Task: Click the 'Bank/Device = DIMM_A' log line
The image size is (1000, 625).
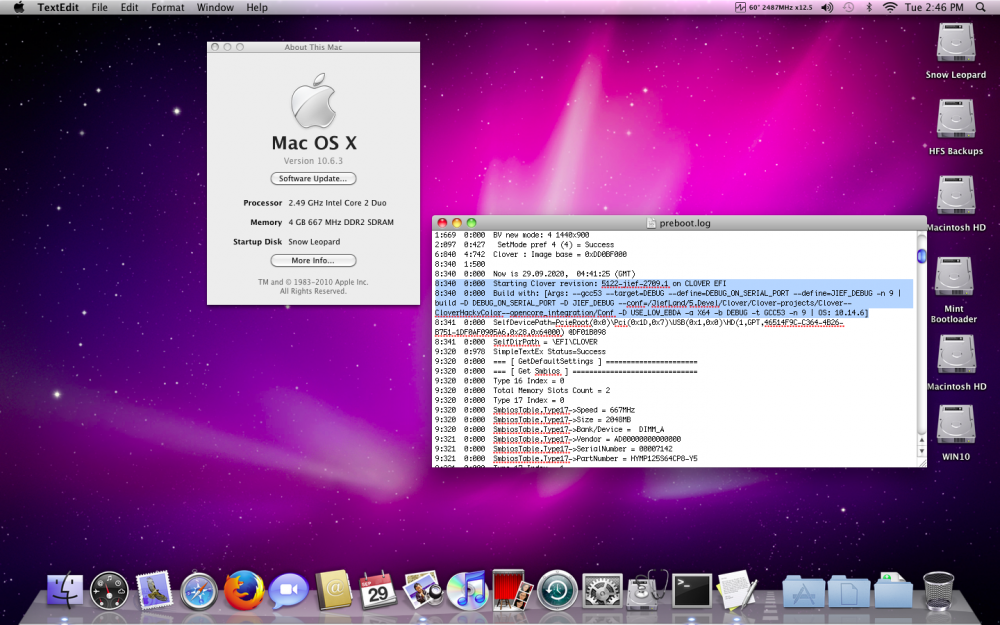Action: coord(549,429)
